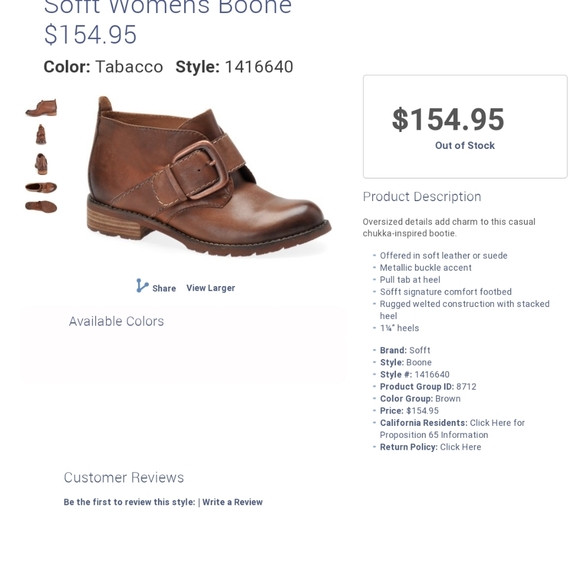Click the Sofft Womens Boone product title

coord(168,7)
